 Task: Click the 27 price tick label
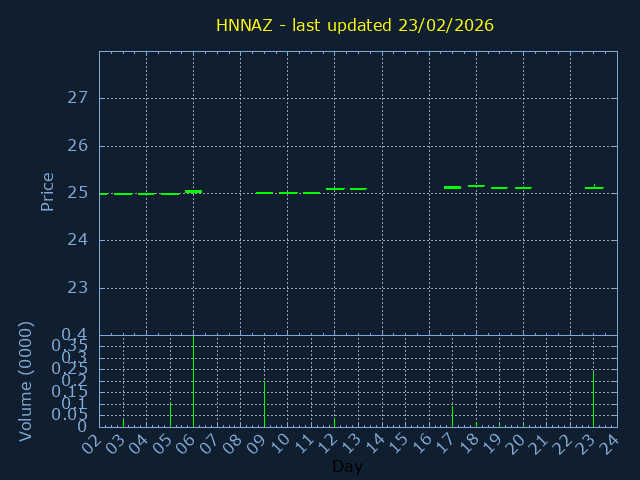click(x=78, y=98)
